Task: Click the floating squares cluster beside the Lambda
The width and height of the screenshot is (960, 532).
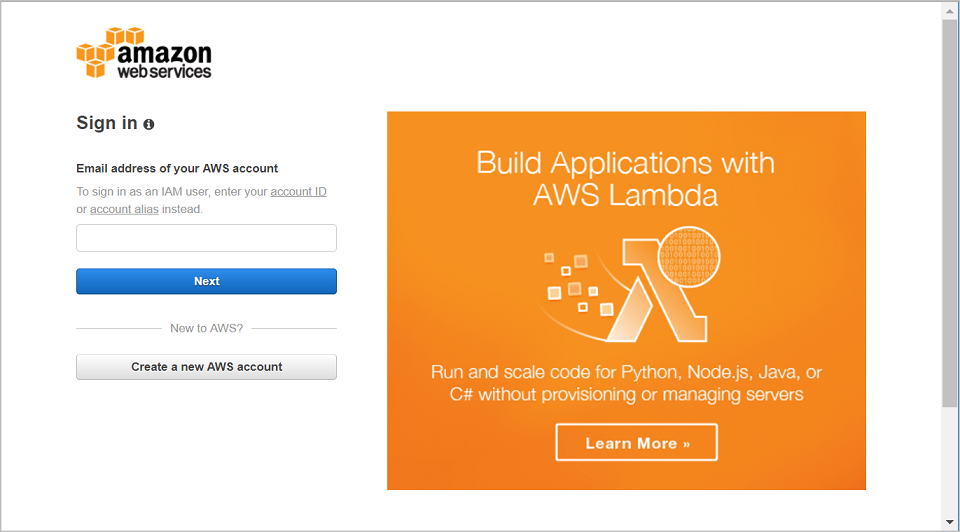Action: coord(576,285)
